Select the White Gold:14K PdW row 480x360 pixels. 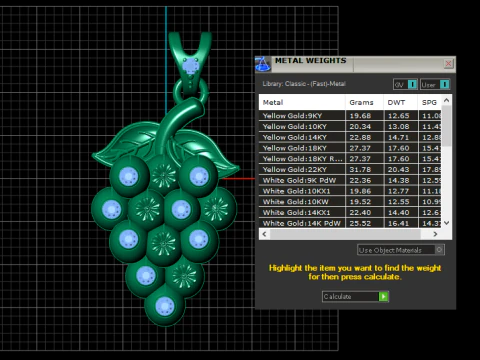[350, 223]
